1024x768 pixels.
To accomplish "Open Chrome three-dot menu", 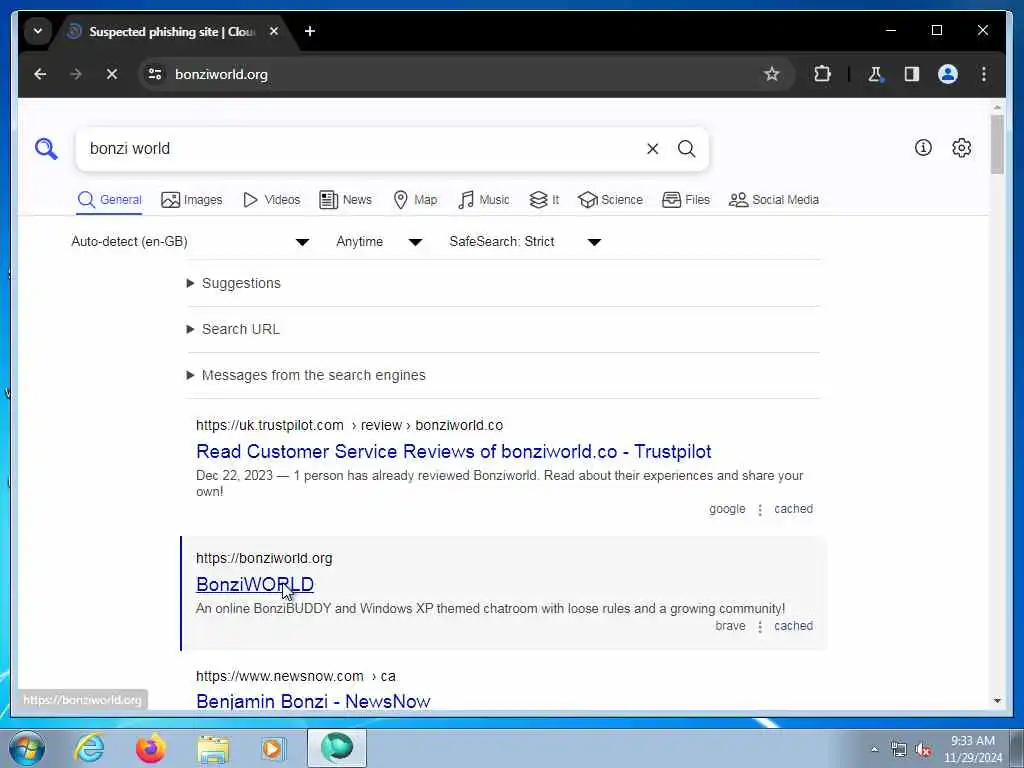I will tap(984, 74).
